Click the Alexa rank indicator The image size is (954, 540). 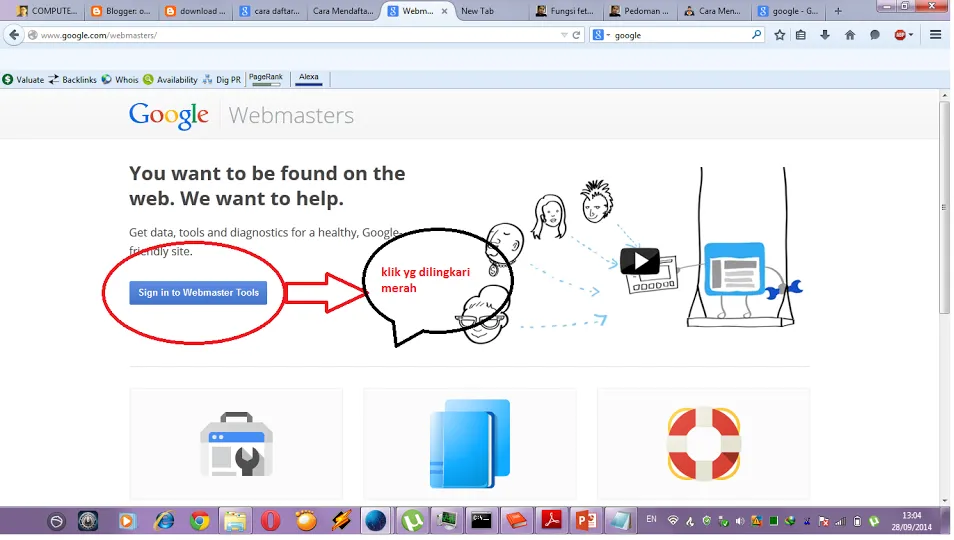tap(308, 79)
